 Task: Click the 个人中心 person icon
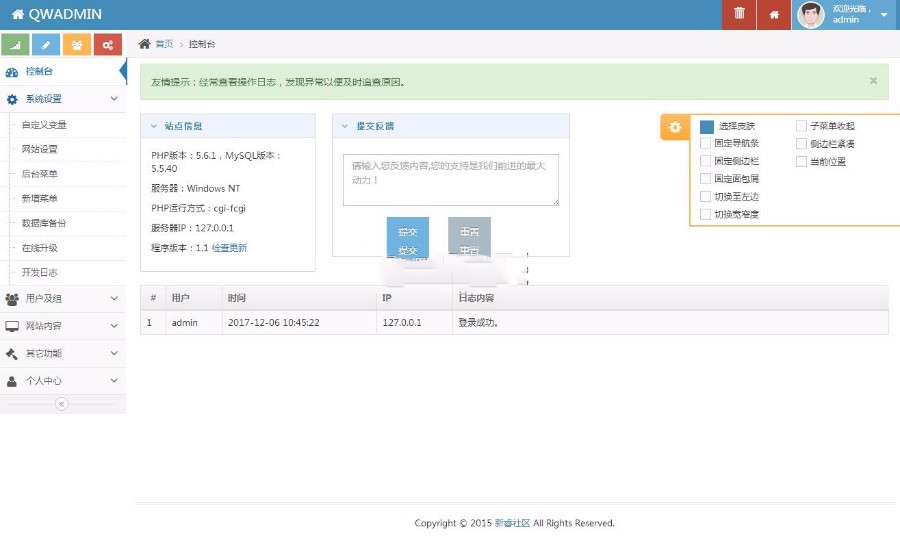(11, 381)
